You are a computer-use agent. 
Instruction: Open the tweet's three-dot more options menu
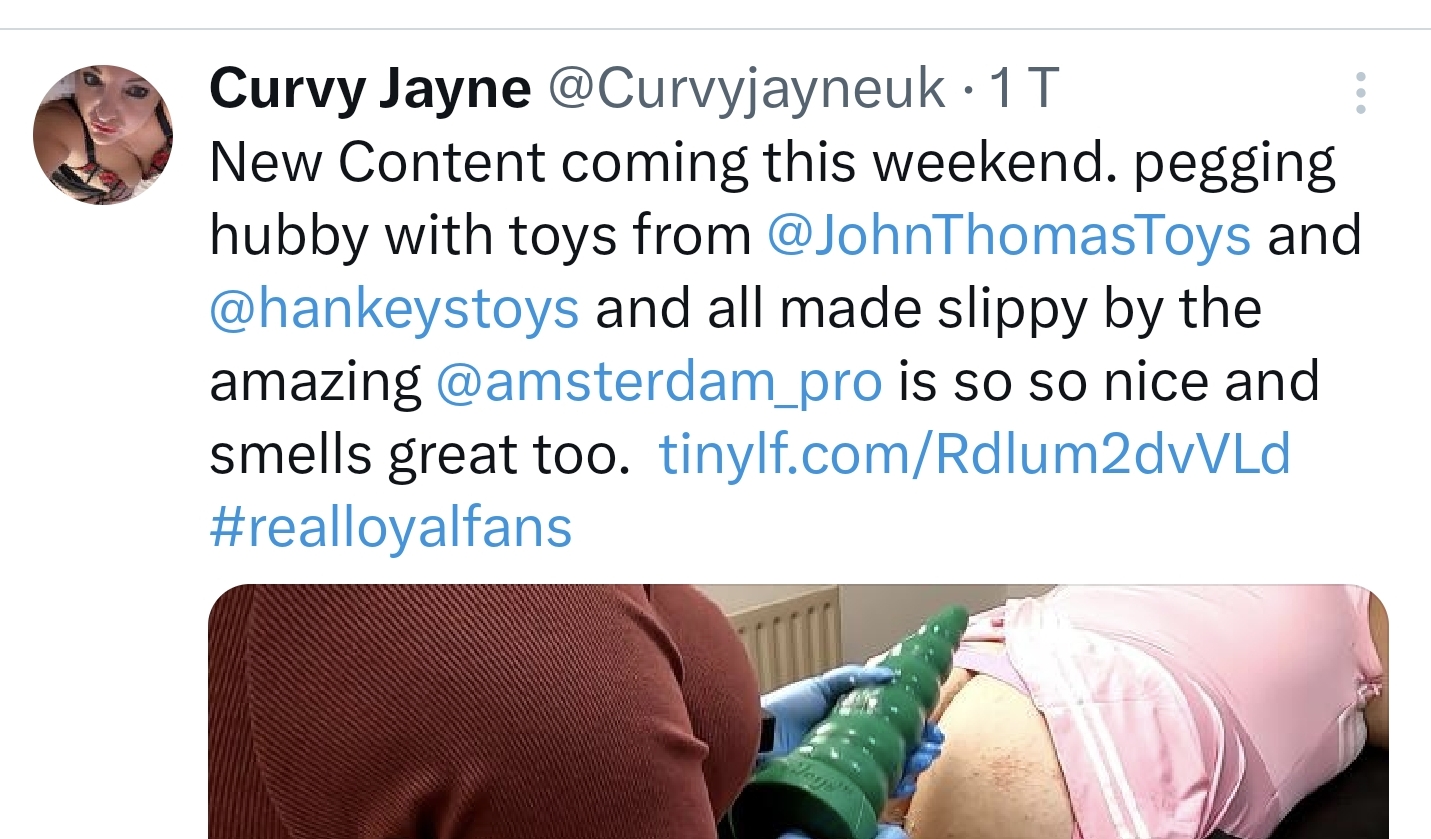pos(1360,92)
